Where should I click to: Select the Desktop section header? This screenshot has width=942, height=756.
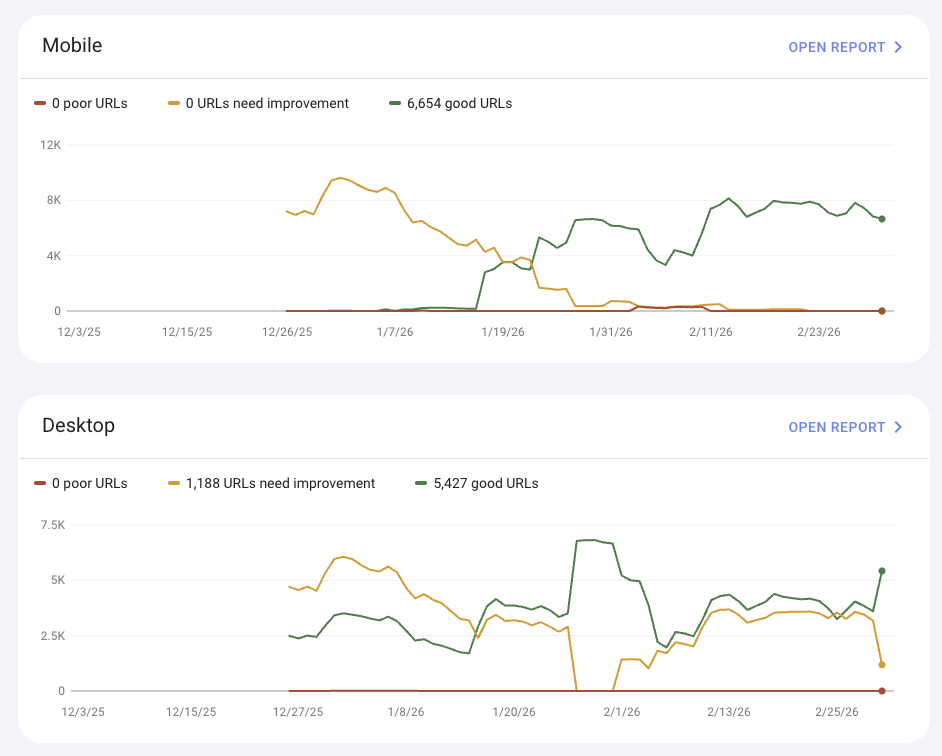[x=78, y=426]
